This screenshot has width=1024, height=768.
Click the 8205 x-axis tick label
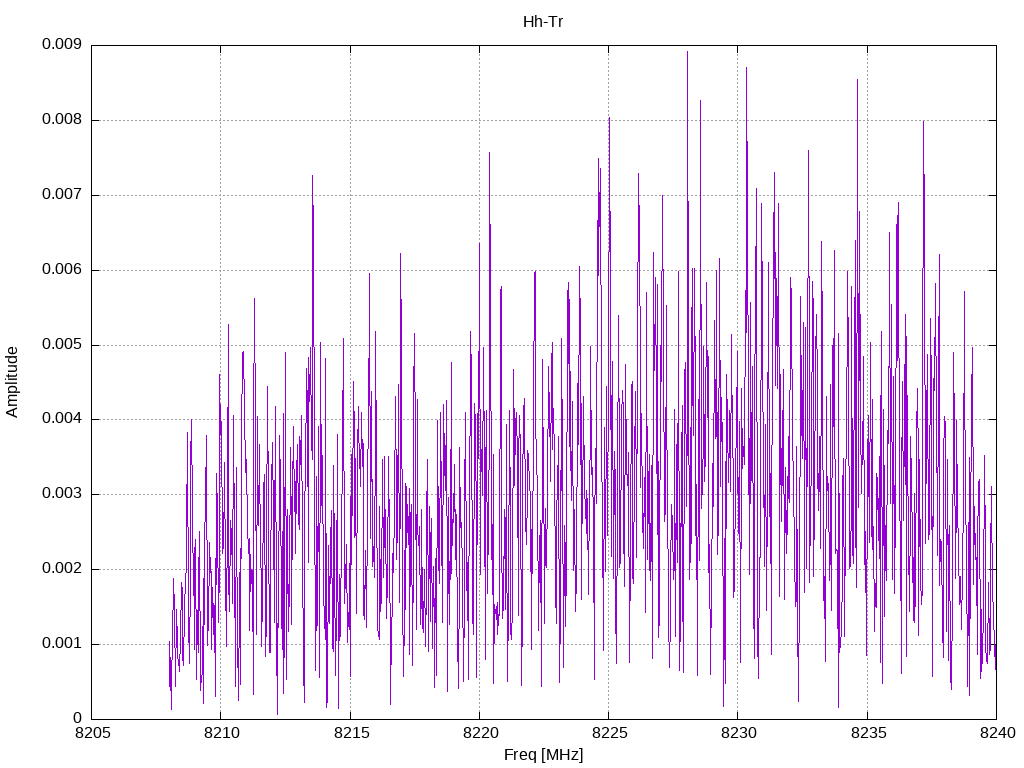tap(93, 733)
